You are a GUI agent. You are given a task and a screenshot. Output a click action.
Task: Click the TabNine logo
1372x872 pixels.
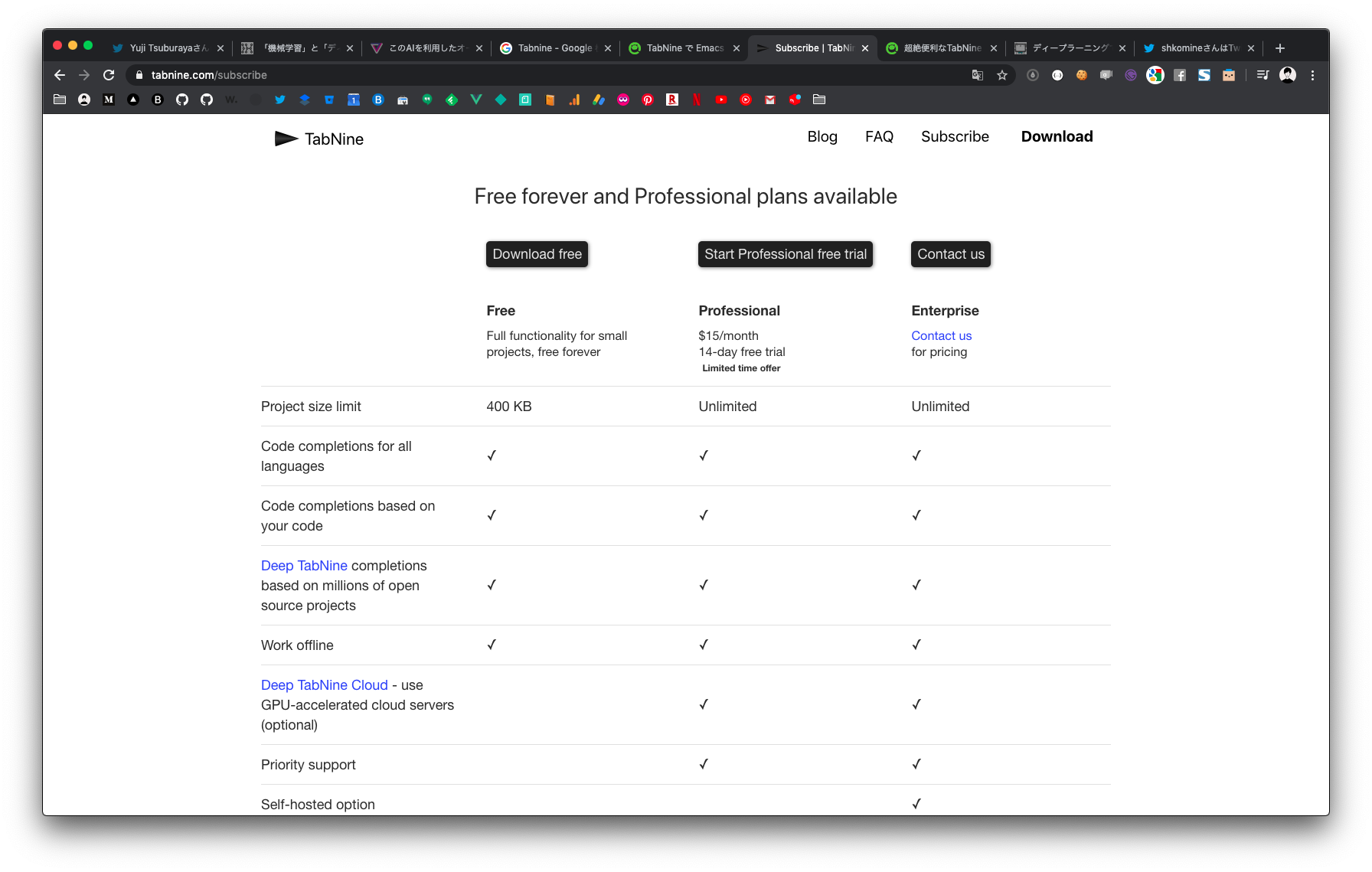pyautogui.click(x=319, y=139)
